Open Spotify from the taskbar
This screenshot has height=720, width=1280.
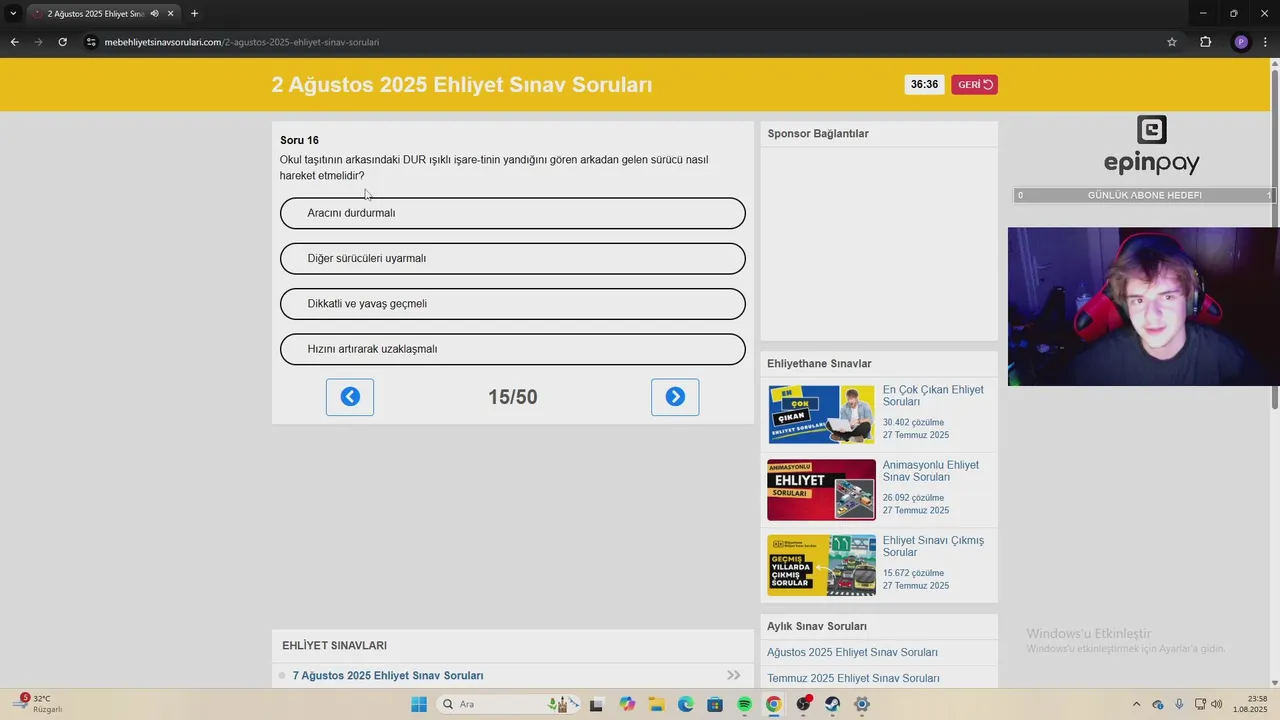tap(744, 704)
